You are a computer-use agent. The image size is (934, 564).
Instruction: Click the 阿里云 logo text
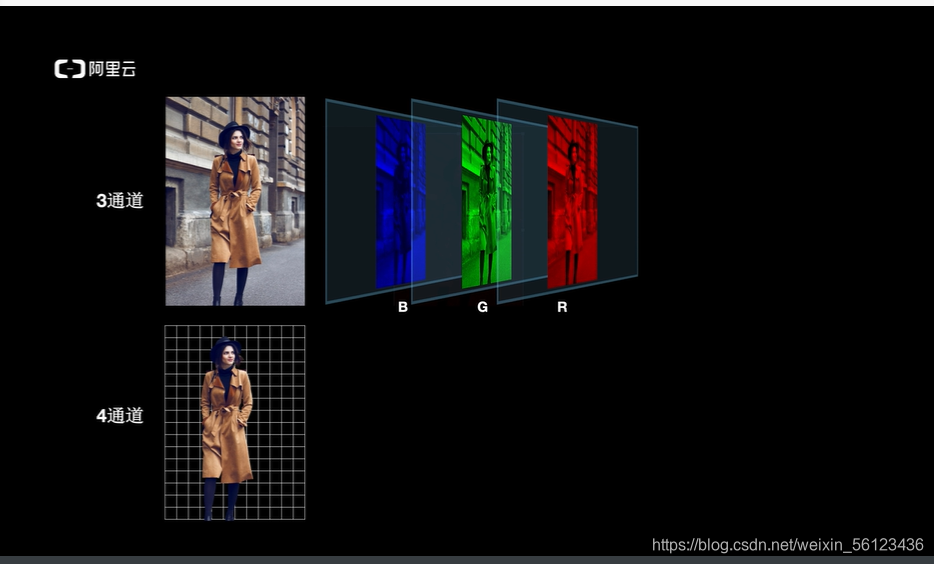(x=113, y=69)
